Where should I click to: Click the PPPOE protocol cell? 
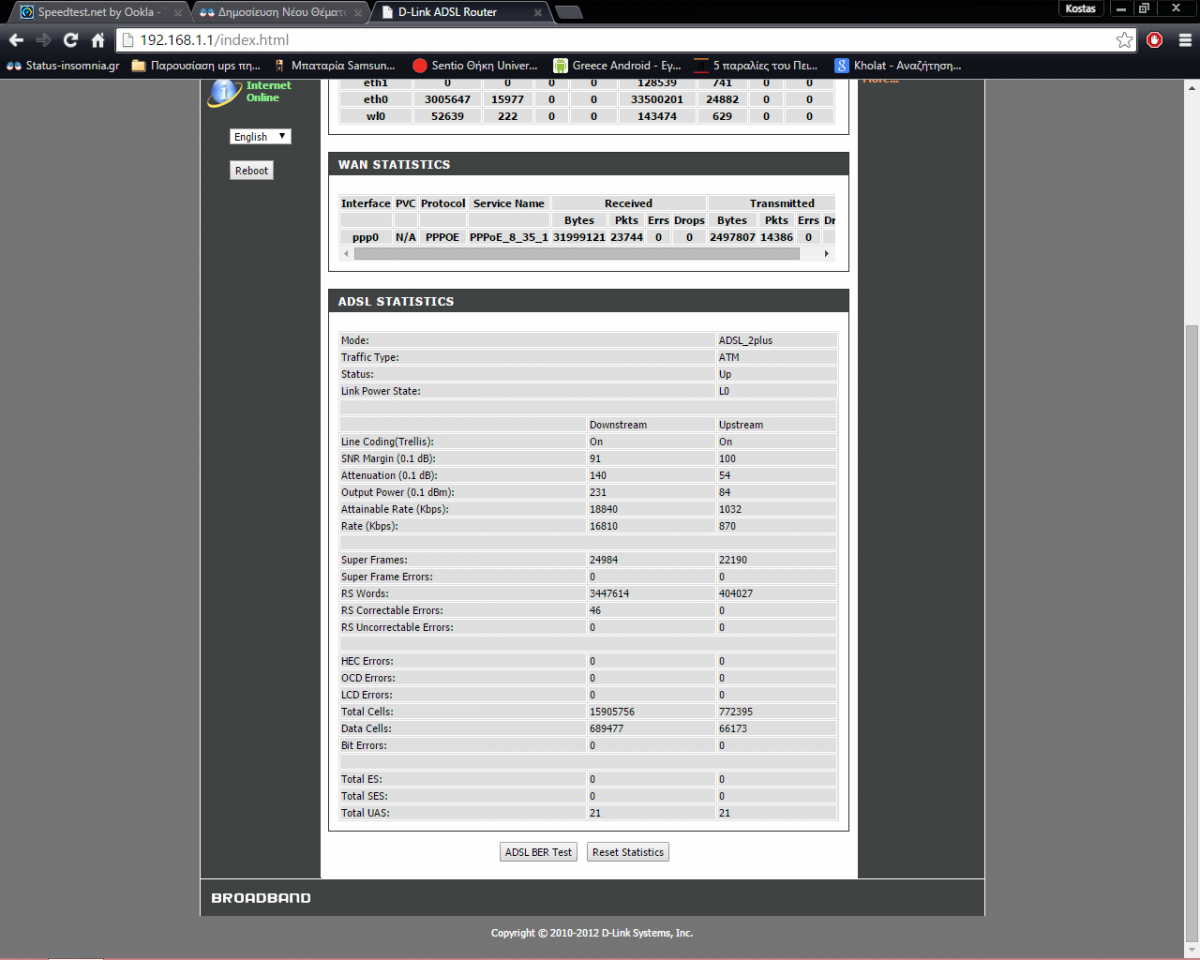pos(442,237)
